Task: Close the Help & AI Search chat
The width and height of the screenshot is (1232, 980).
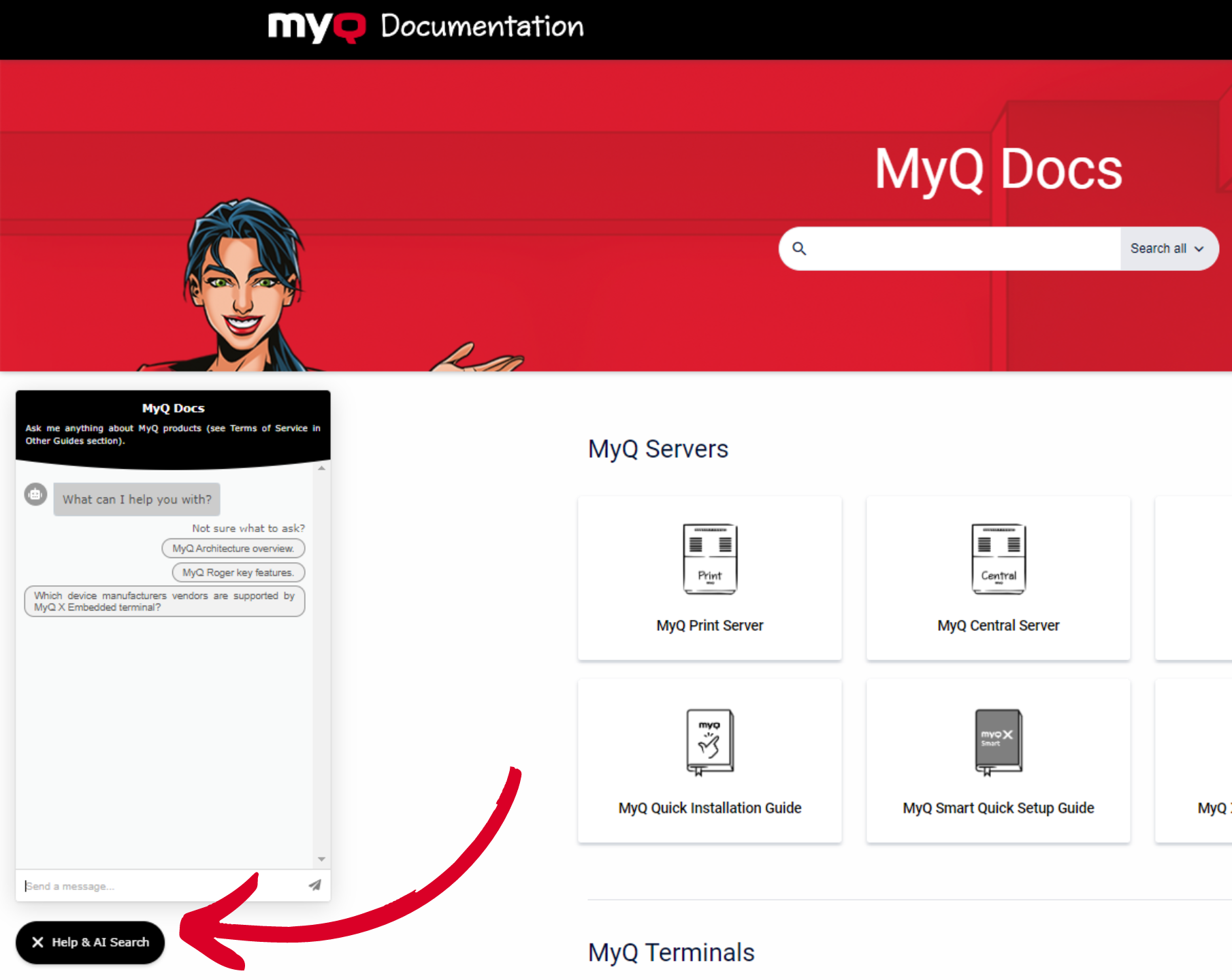Action: [x=90, y=942]
